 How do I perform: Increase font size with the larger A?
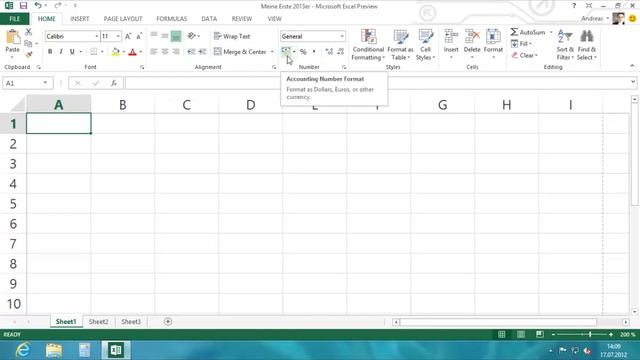click(128, 36)
